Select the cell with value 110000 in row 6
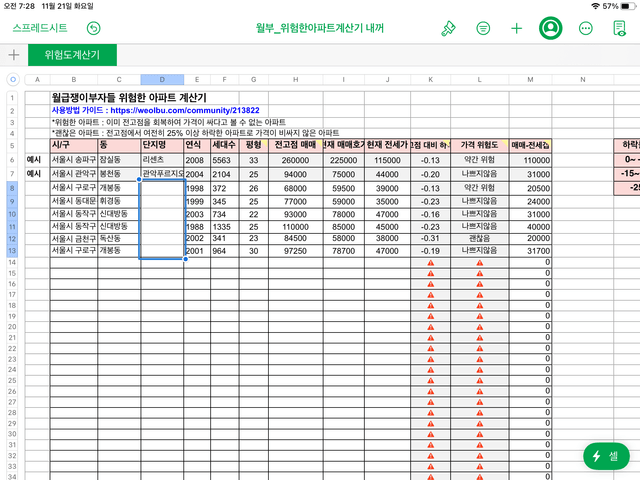The height and width of the screenshot is (480, 640). click(530, 160)
